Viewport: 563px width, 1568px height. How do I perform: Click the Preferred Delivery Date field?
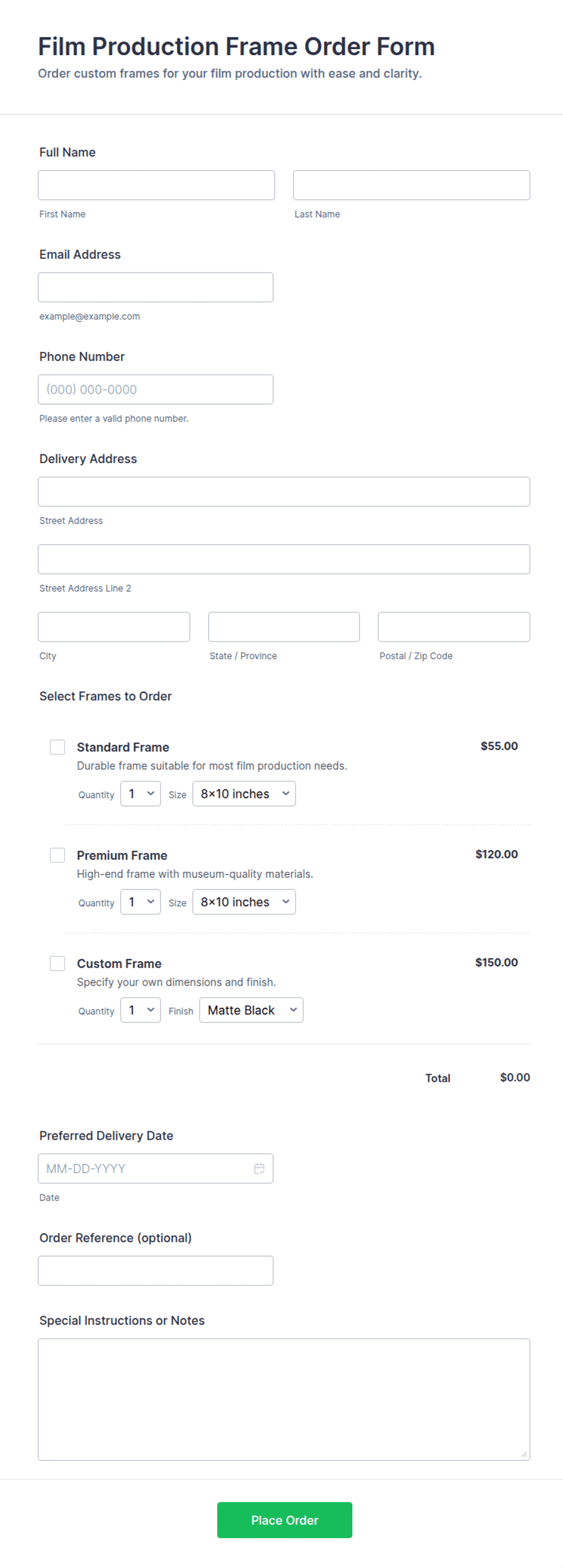pyautogui.click(x=156, y=1169)
